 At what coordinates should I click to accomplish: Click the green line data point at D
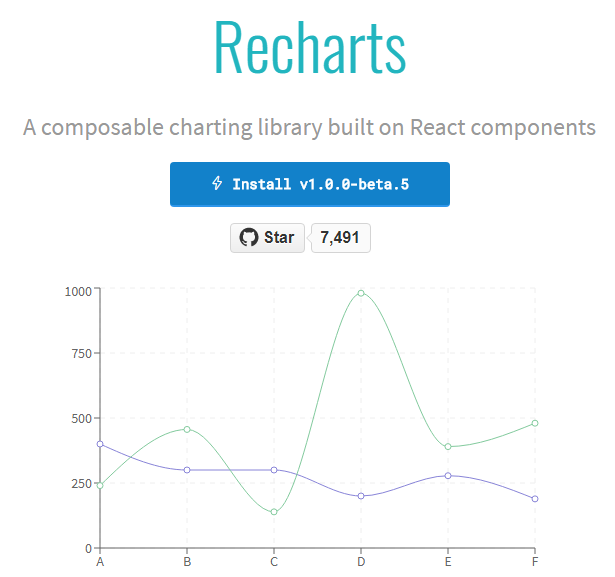[361, 293]
